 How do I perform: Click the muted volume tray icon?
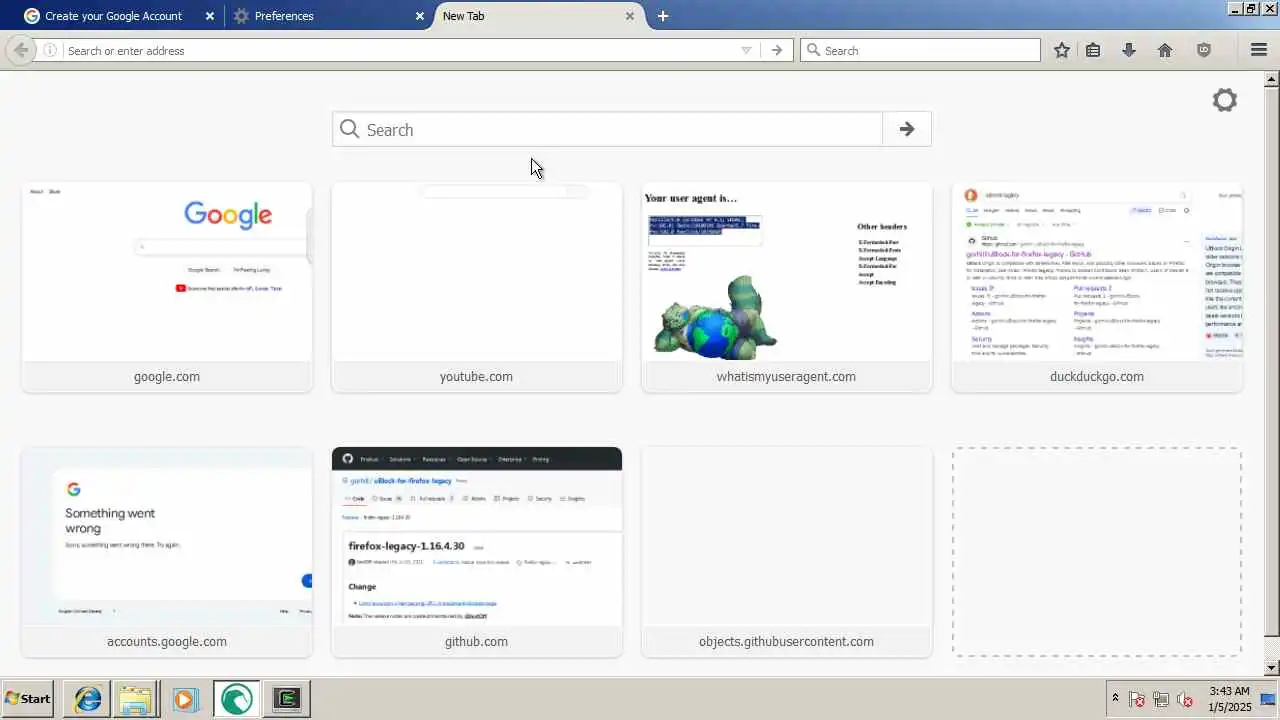click(1185, 699)
